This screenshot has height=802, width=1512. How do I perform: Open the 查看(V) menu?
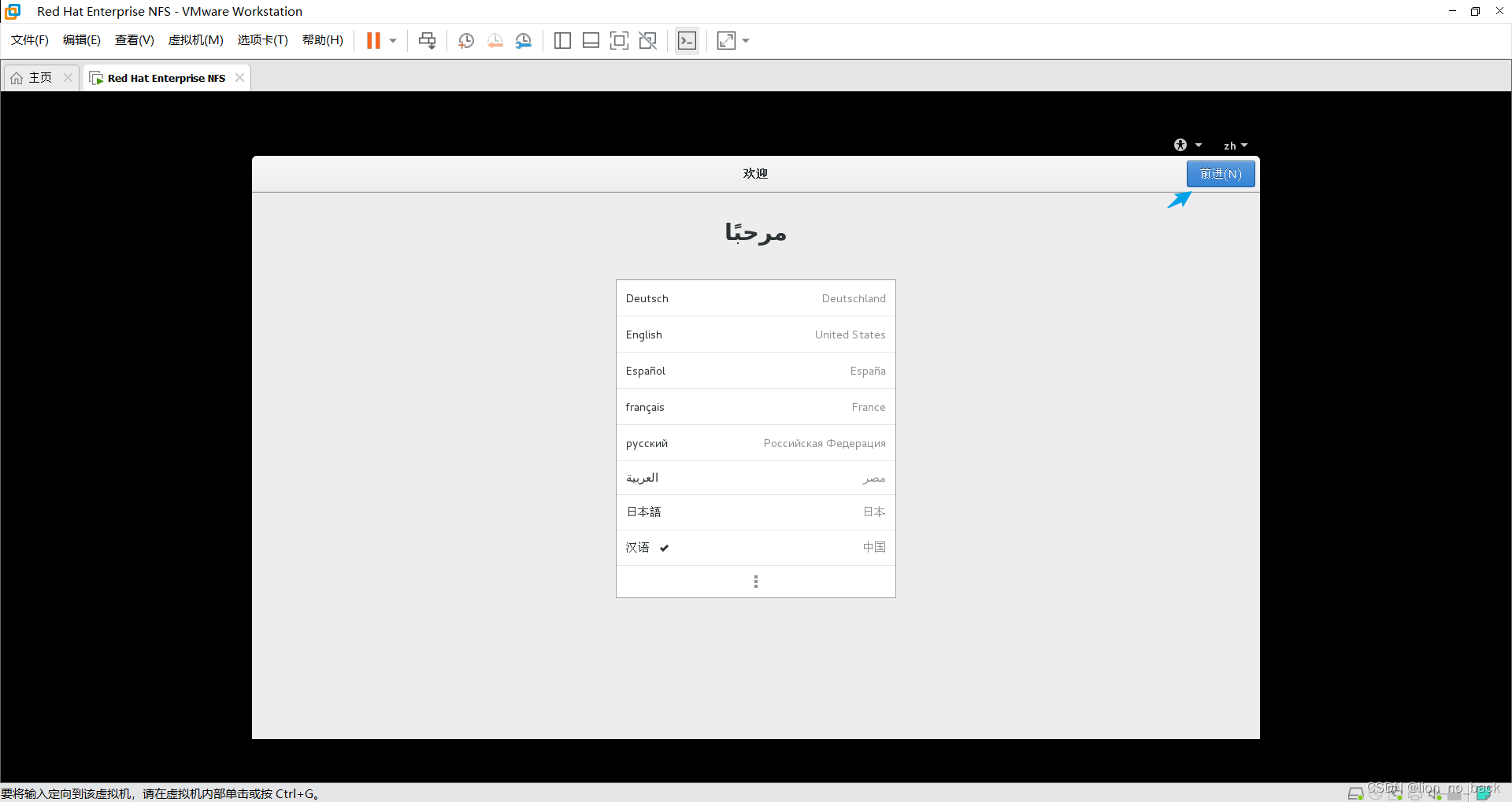135,40
